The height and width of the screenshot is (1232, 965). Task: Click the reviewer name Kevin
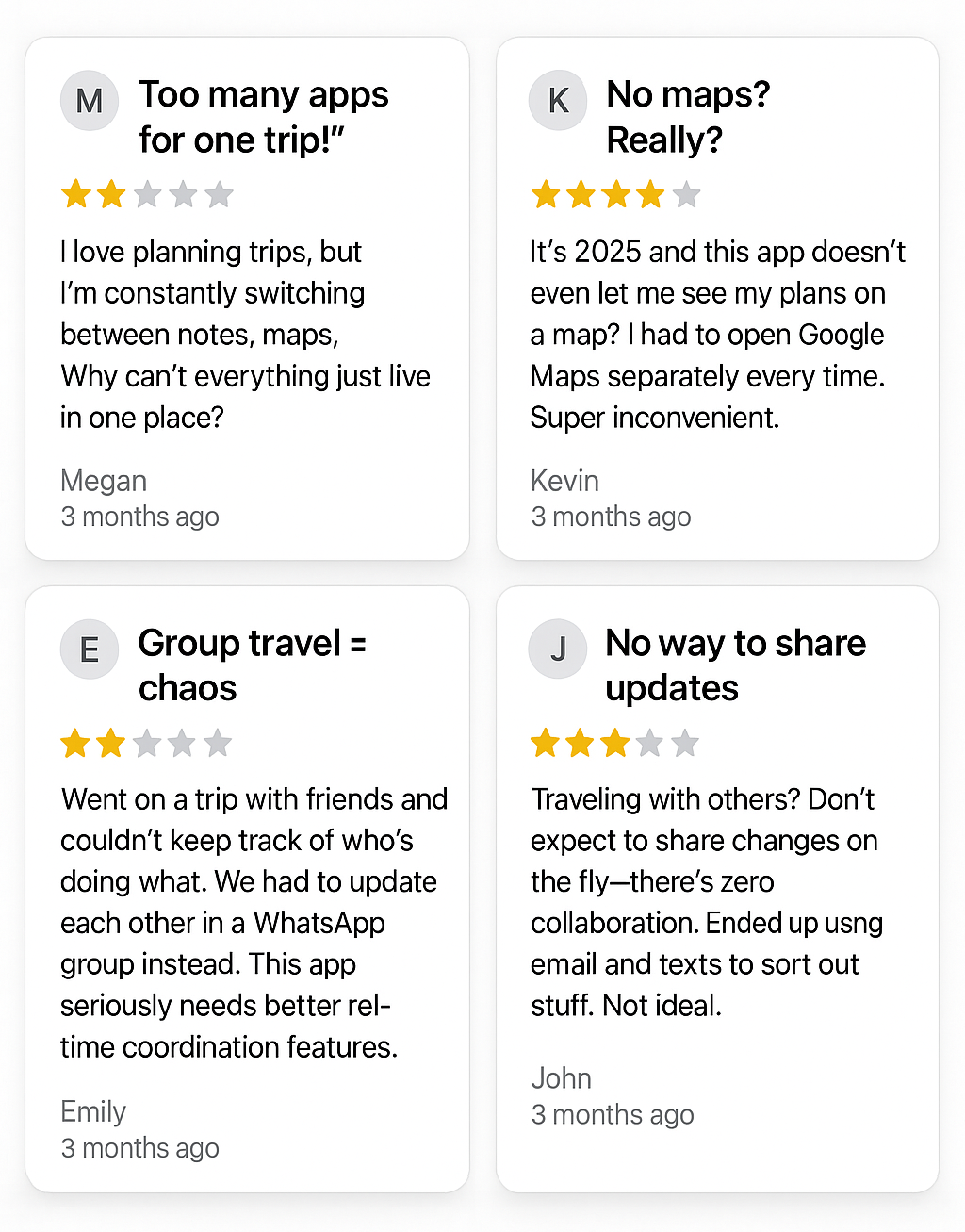(x=564, y=481)
